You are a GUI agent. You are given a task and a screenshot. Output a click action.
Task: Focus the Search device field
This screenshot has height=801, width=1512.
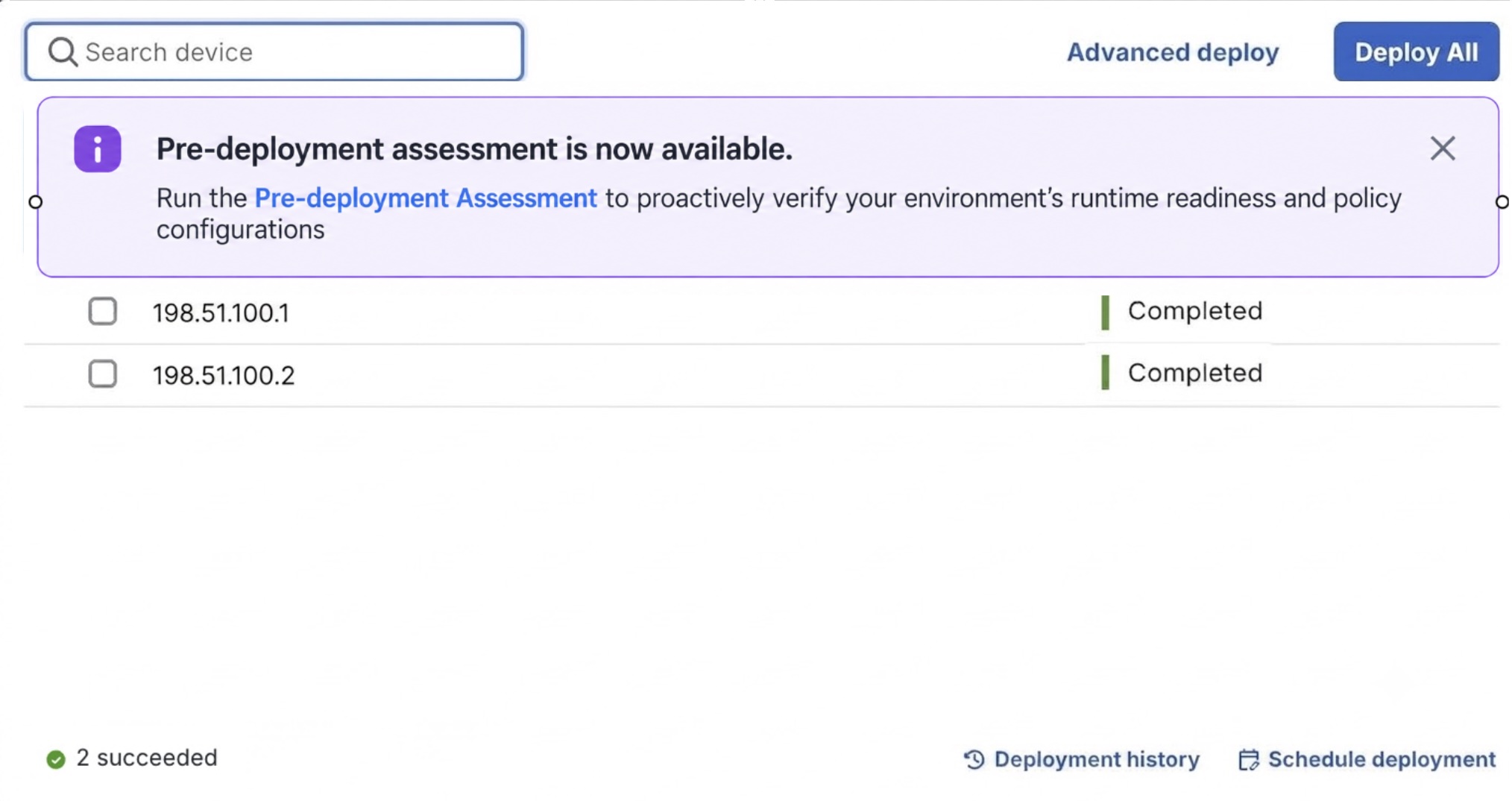pyautogui.click(x=274, y=51)
